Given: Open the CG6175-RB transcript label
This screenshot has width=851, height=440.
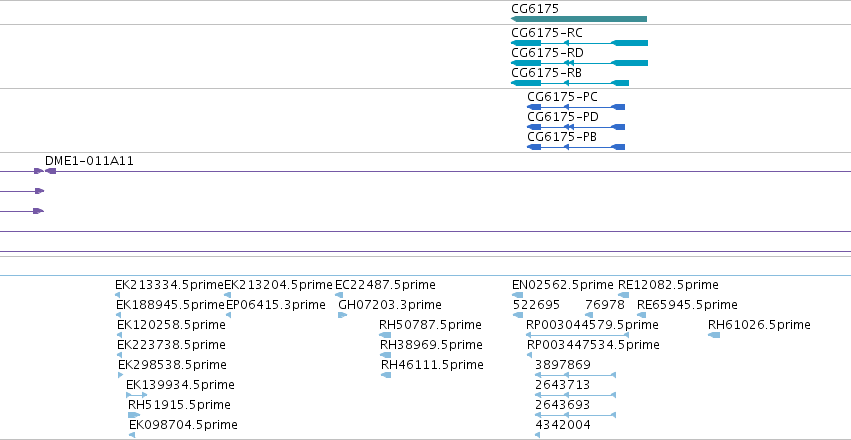Looking at the screenshot, I should 547,73.
